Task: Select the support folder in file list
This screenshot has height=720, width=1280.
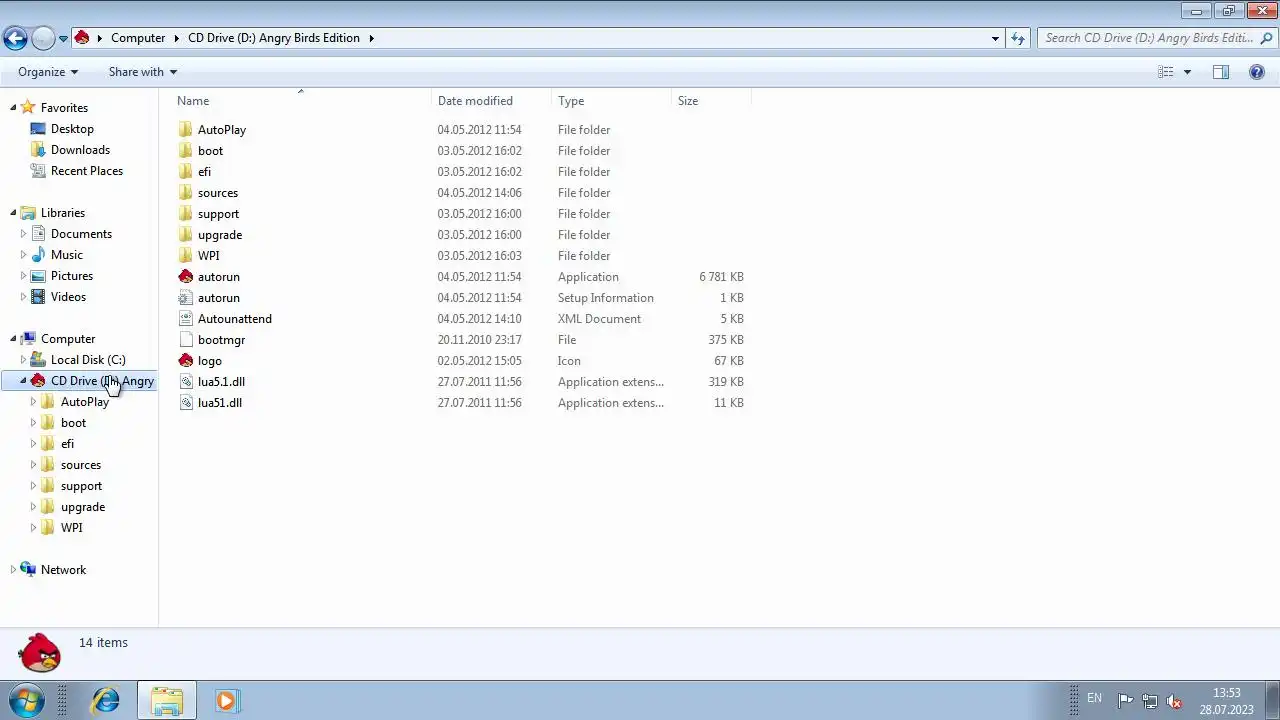Action: click(218, 214)
